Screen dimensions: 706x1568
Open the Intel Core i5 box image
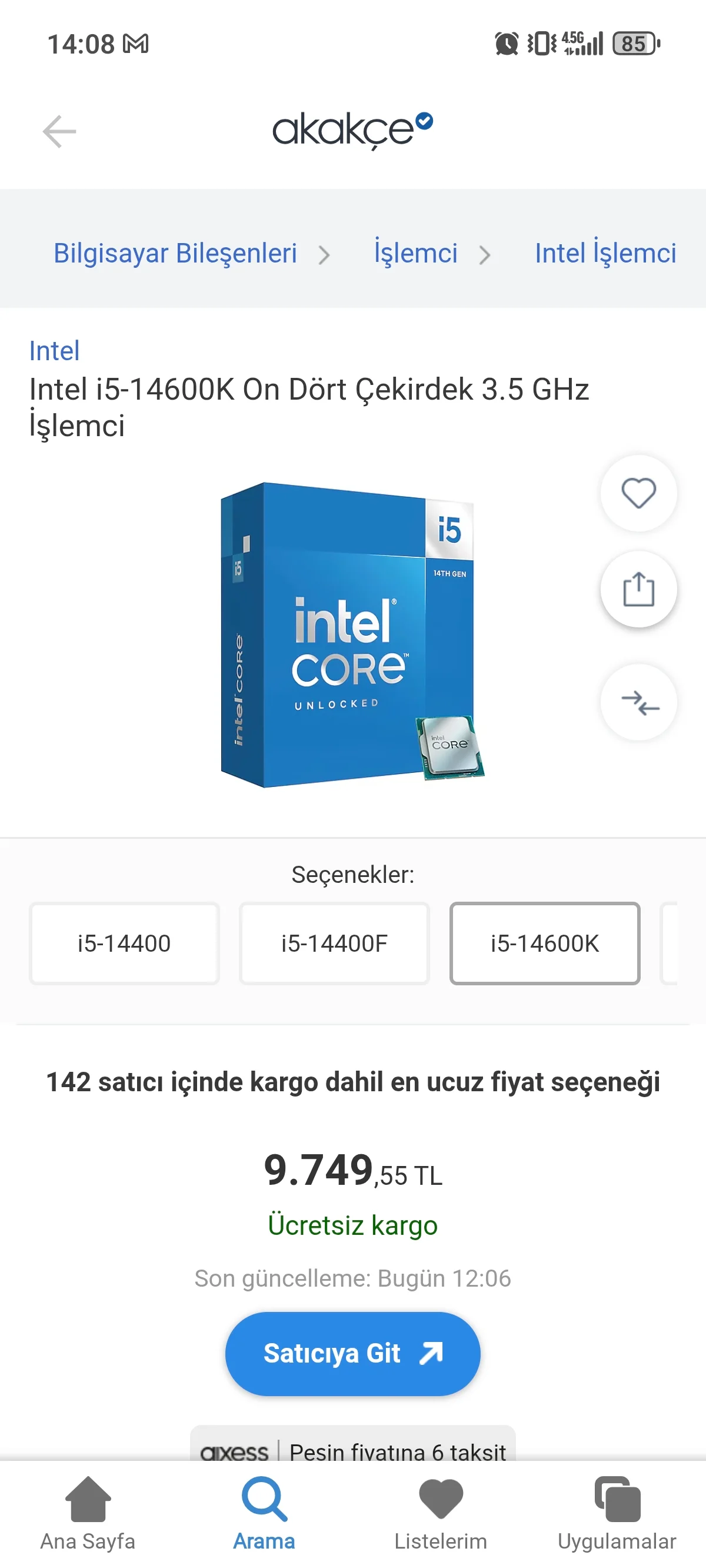pos(352,635)
